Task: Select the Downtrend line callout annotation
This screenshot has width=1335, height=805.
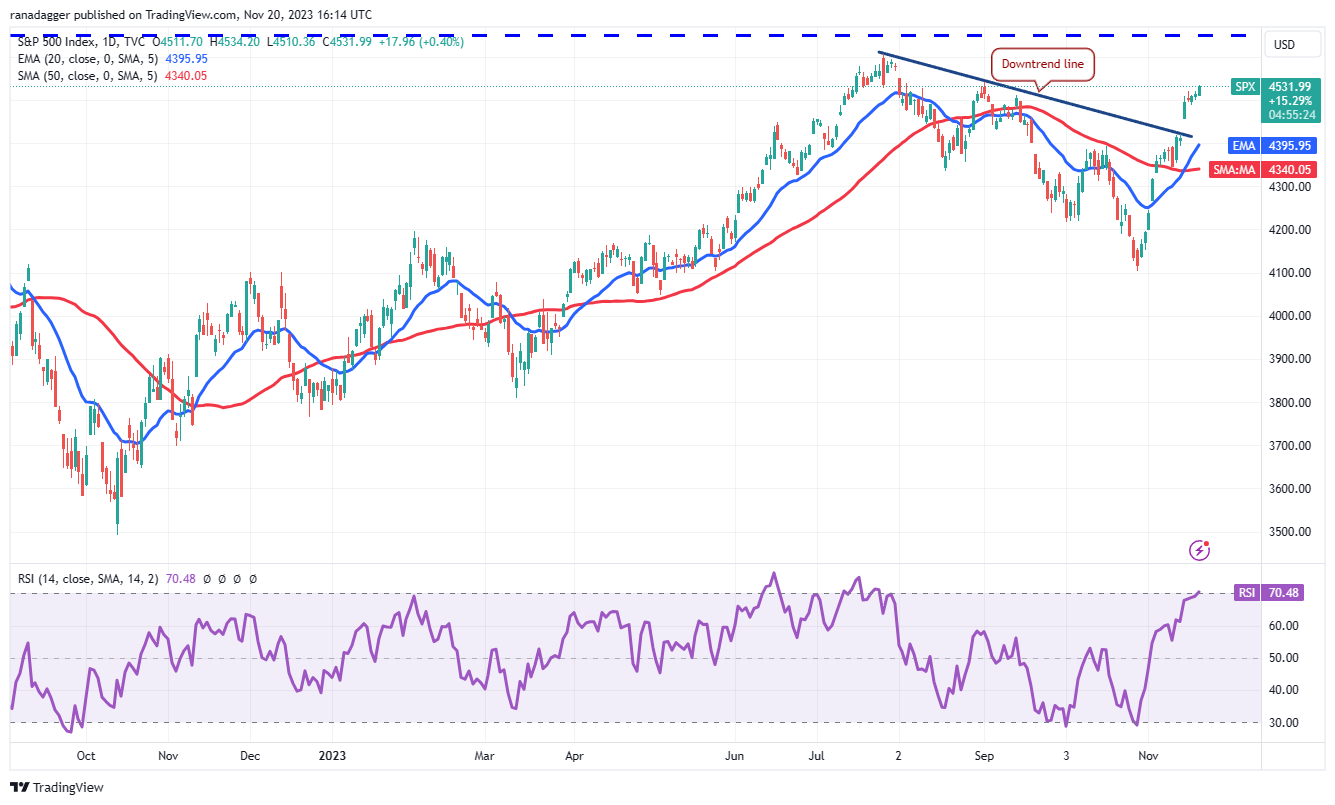Action: pos(1043,65)
